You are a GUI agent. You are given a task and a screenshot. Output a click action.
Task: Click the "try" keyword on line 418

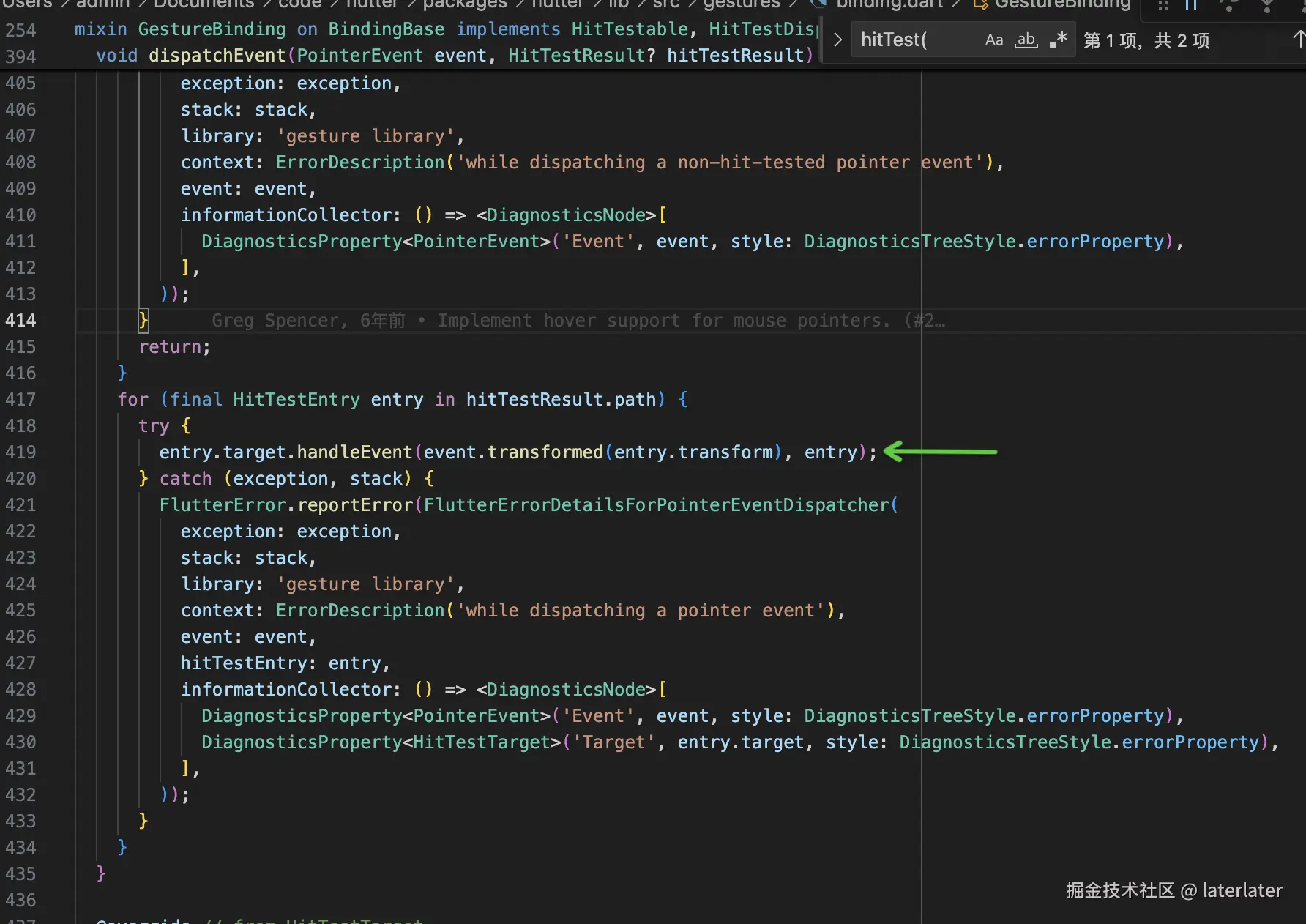[154, 426]
